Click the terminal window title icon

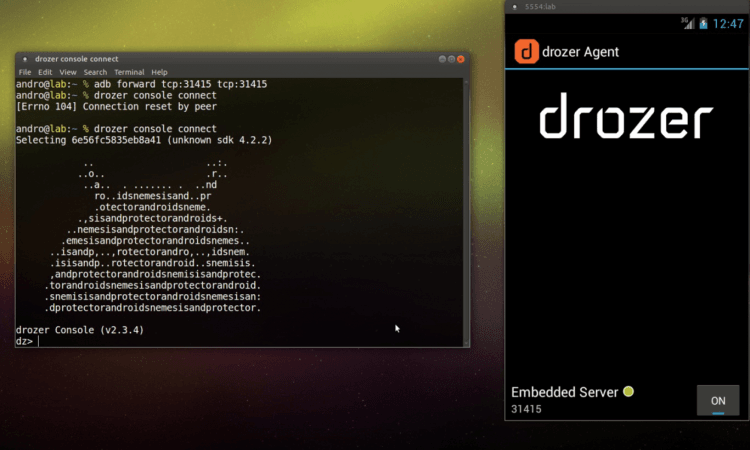(25, 59)
